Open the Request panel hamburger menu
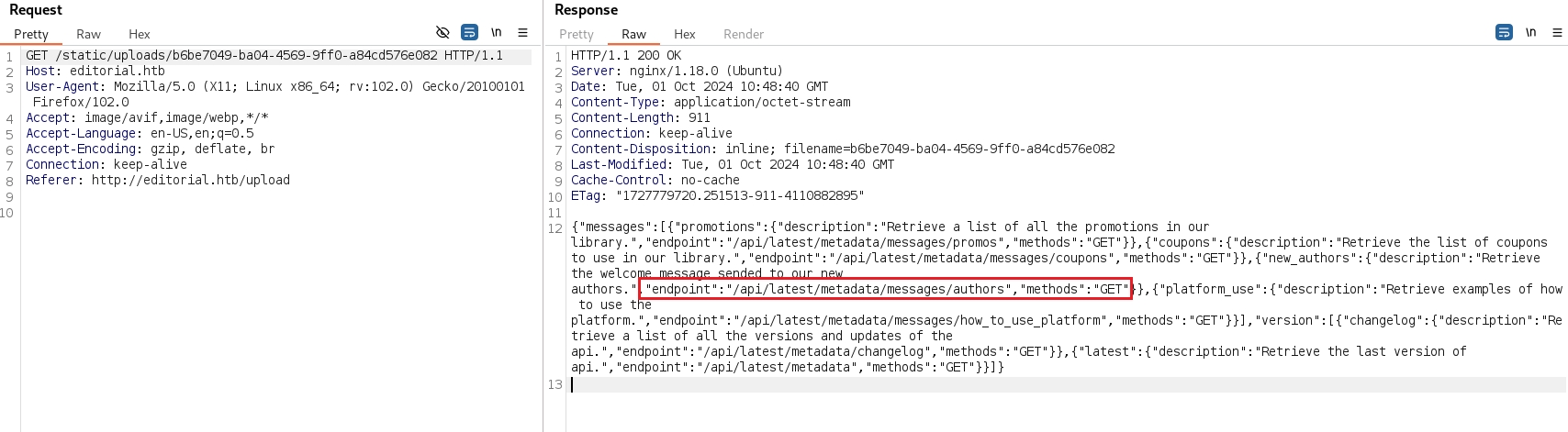1568x432 pixels. [x=522, y=32]
